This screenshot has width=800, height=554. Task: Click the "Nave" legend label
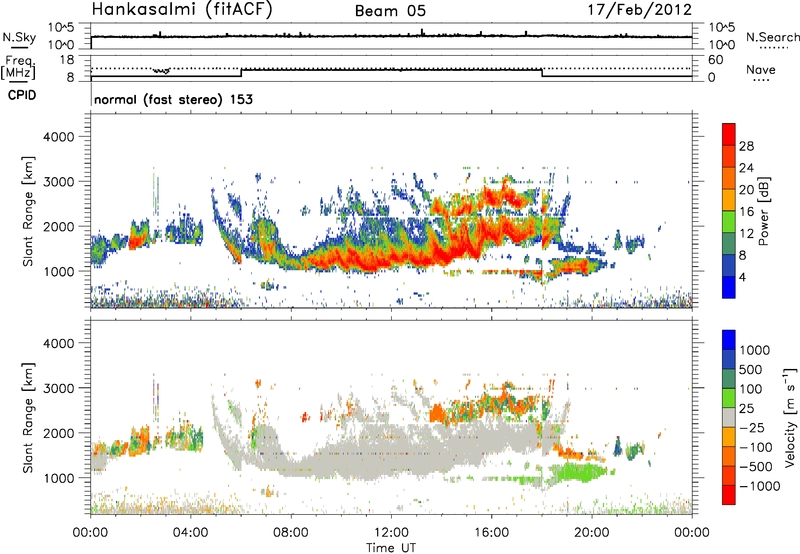click(761, 69)
